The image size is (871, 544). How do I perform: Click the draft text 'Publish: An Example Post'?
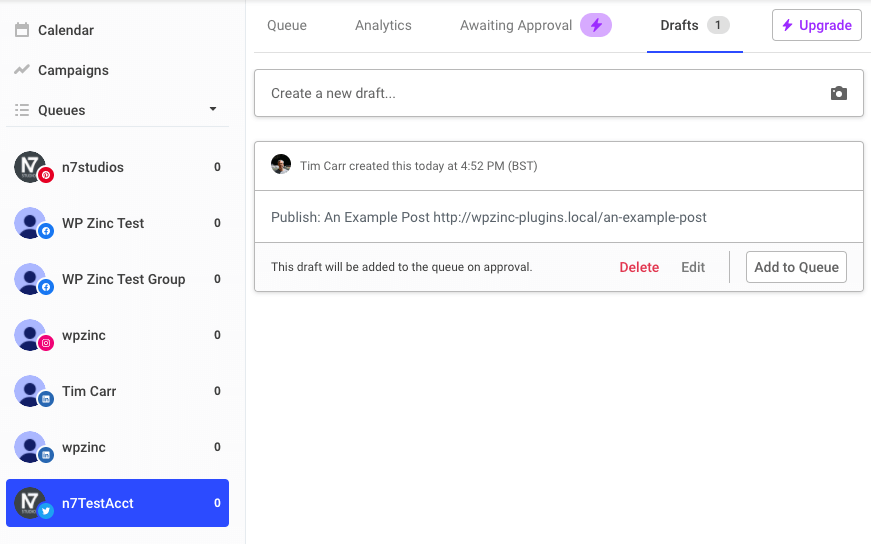pos(350,217)
